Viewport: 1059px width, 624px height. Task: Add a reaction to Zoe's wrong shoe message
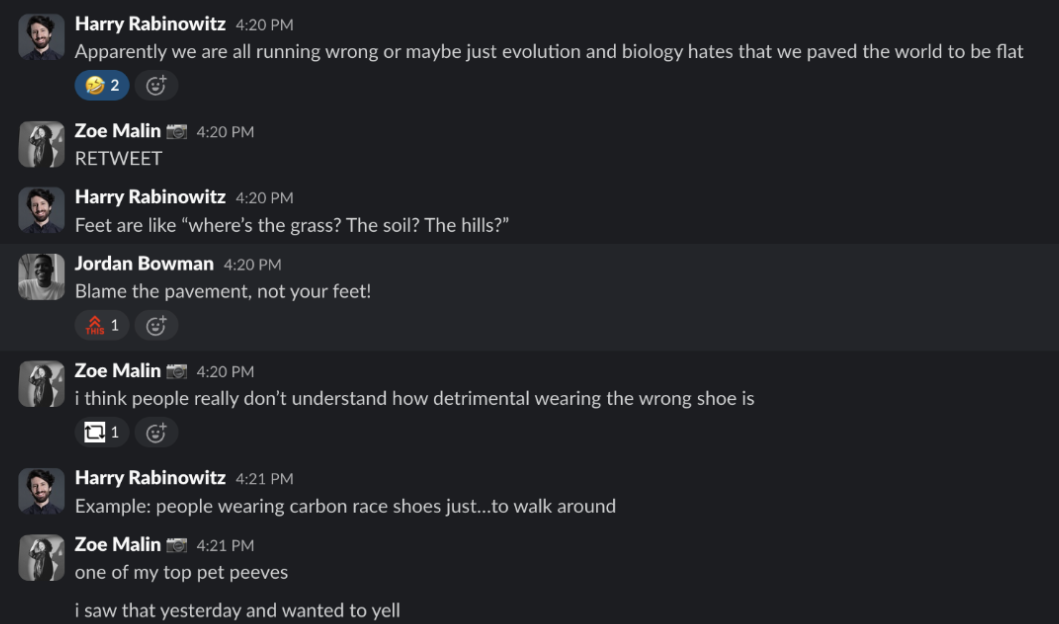click(x=156, y=432)
